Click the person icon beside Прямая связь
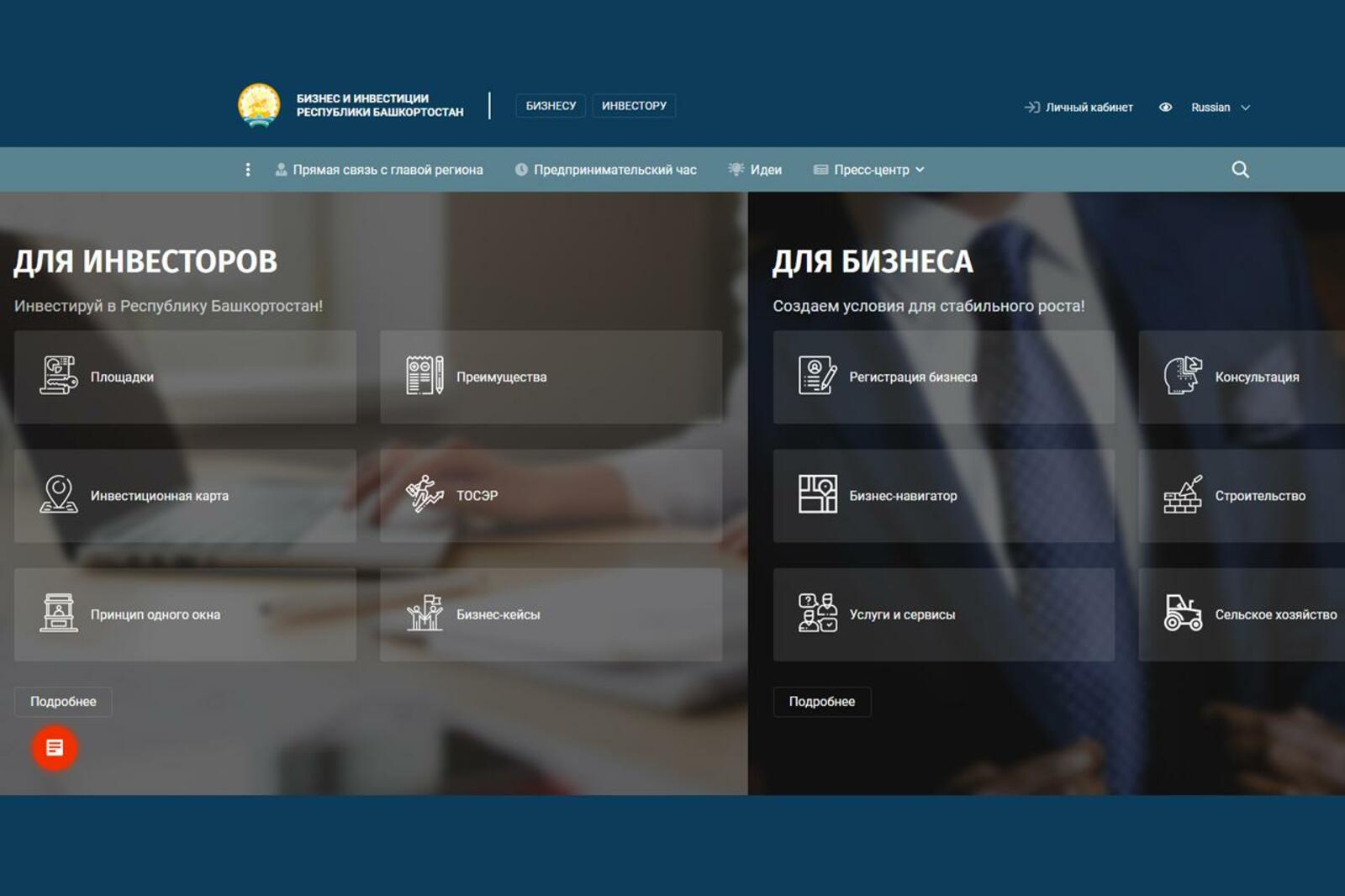The width and height of the screenshot is (1345, 896). [x=281, y=170]
